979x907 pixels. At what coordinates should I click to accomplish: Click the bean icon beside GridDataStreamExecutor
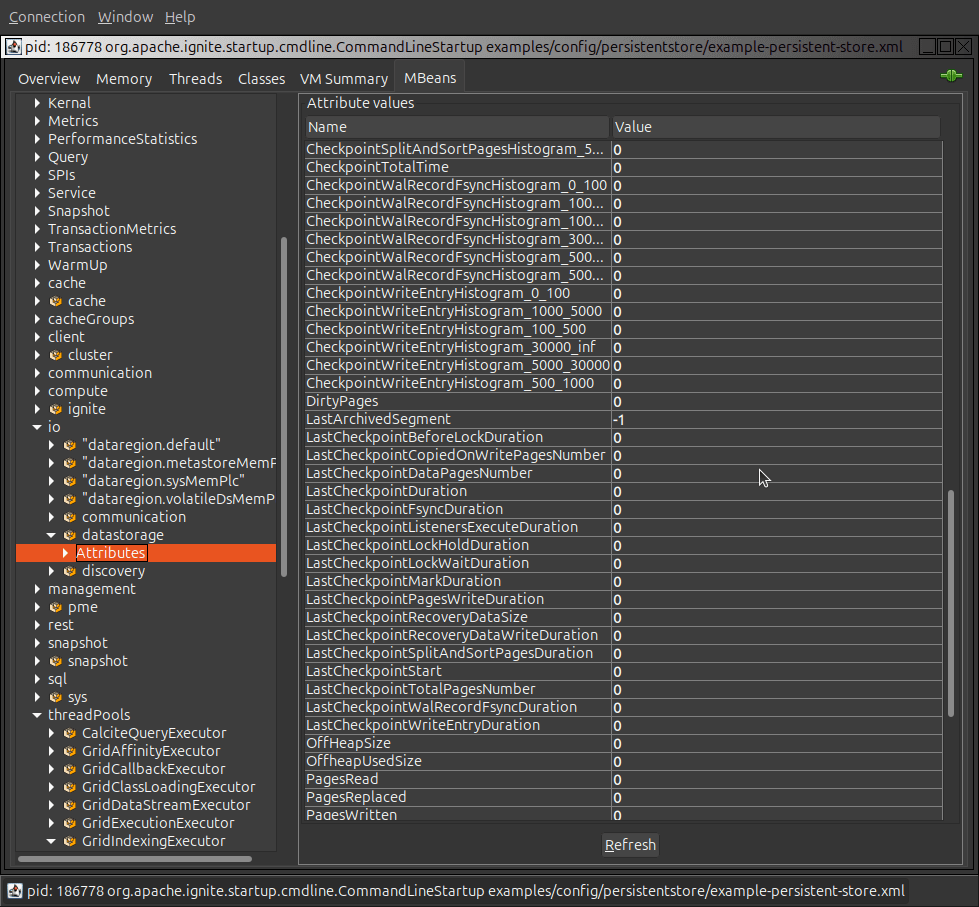[x=70, y=805]
